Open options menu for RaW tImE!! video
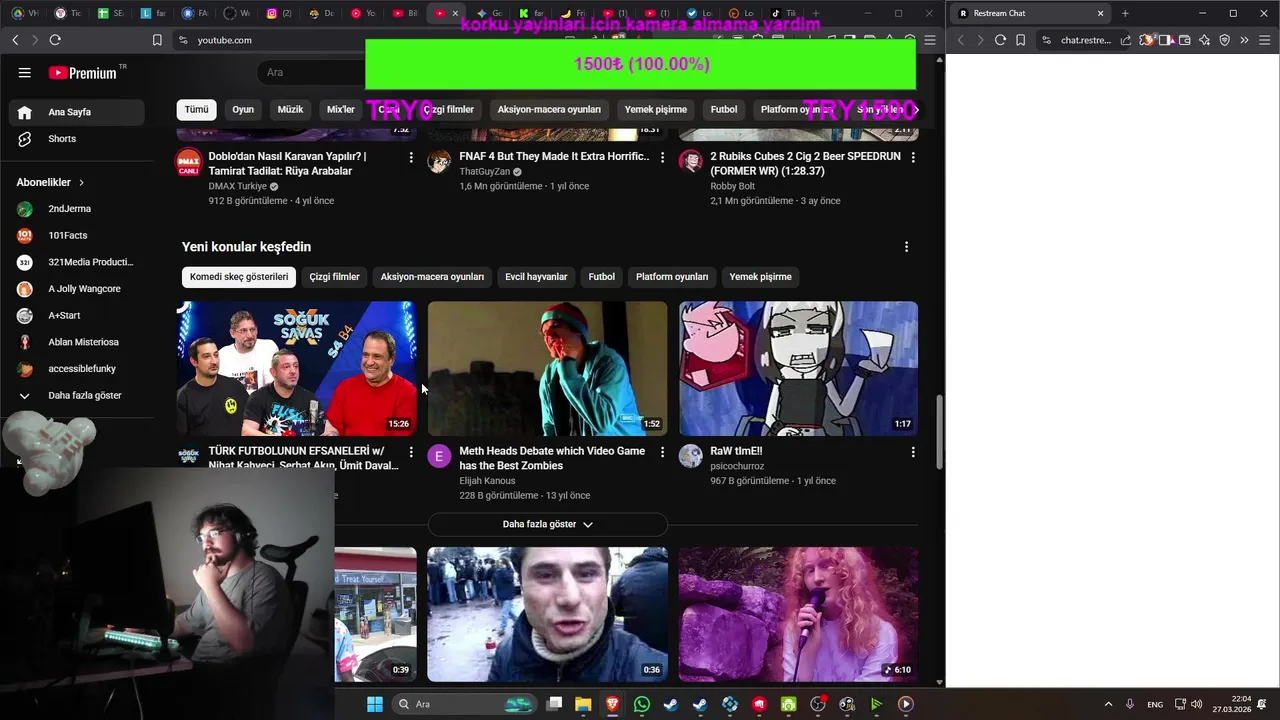The image size is (1280, 720). (913, 452)
